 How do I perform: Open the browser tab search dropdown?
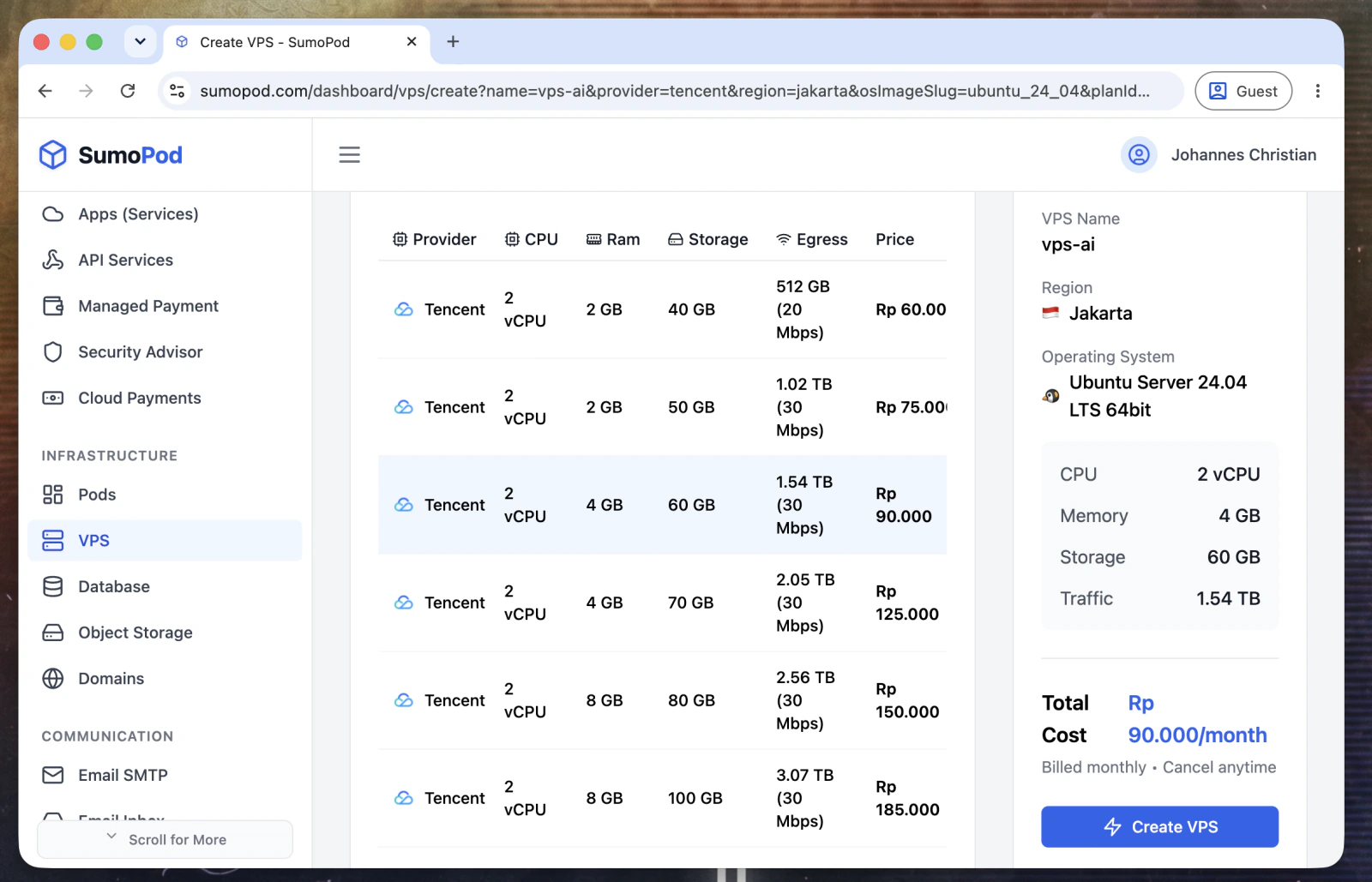coord(140,41)
